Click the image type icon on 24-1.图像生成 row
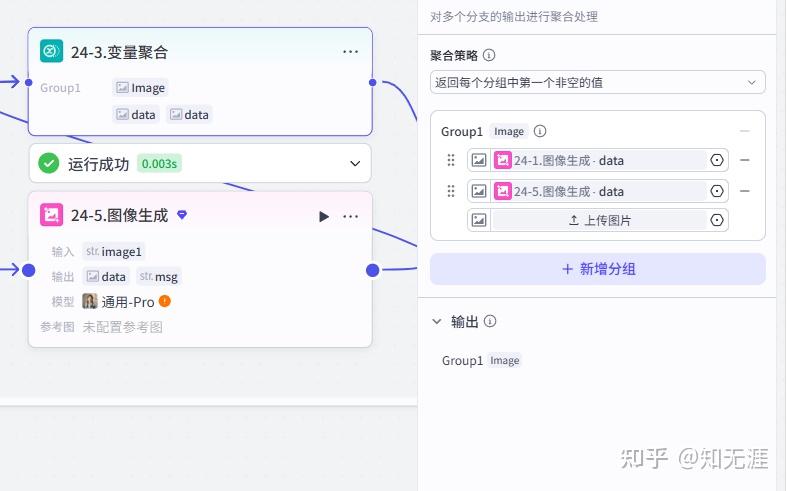Viewport: 788px width, 491px height. pos(479,160)
